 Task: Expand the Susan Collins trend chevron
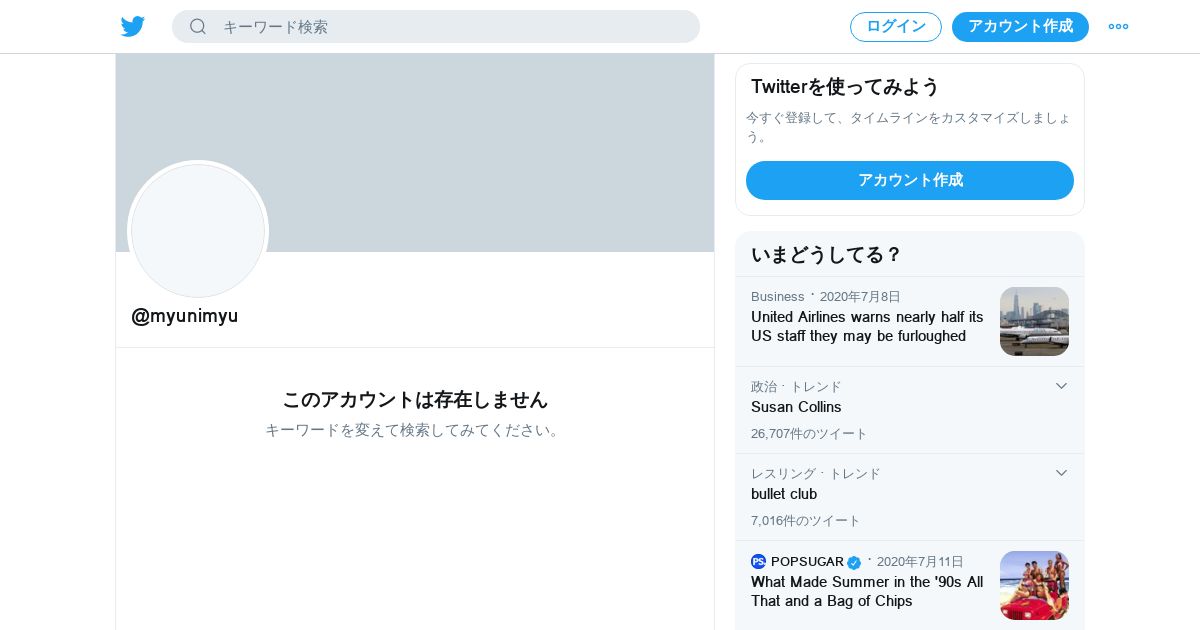(x=1061, y=386)
